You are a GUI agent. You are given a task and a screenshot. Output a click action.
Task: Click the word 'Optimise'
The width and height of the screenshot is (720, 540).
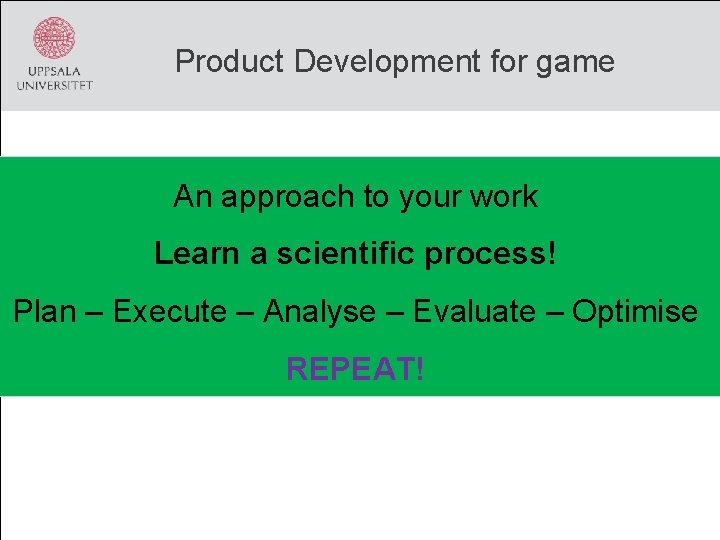(x=635, y=312)
